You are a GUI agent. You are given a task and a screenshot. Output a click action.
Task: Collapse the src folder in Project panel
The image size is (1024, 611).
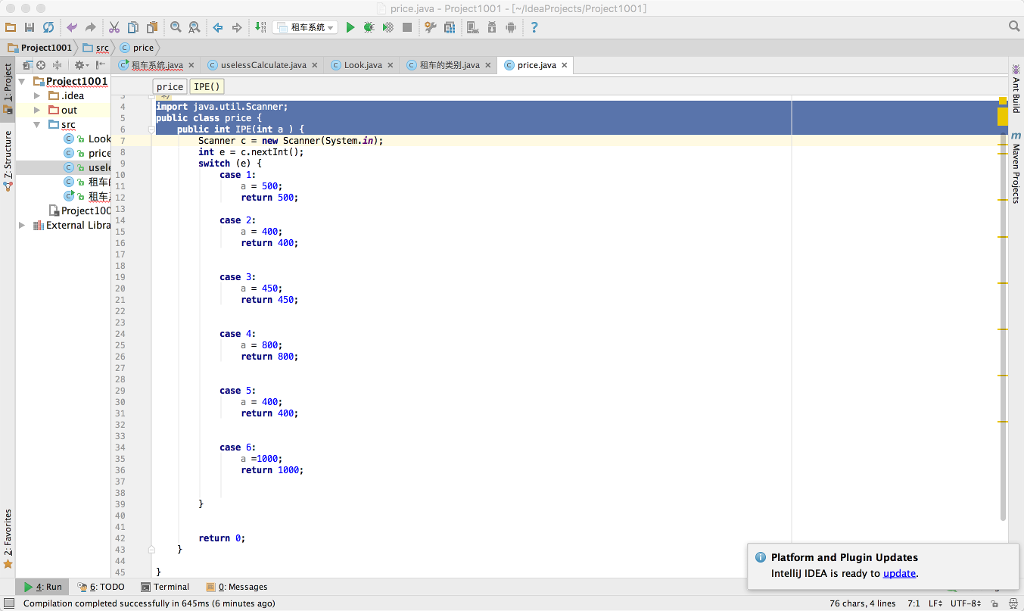point(36,124)
